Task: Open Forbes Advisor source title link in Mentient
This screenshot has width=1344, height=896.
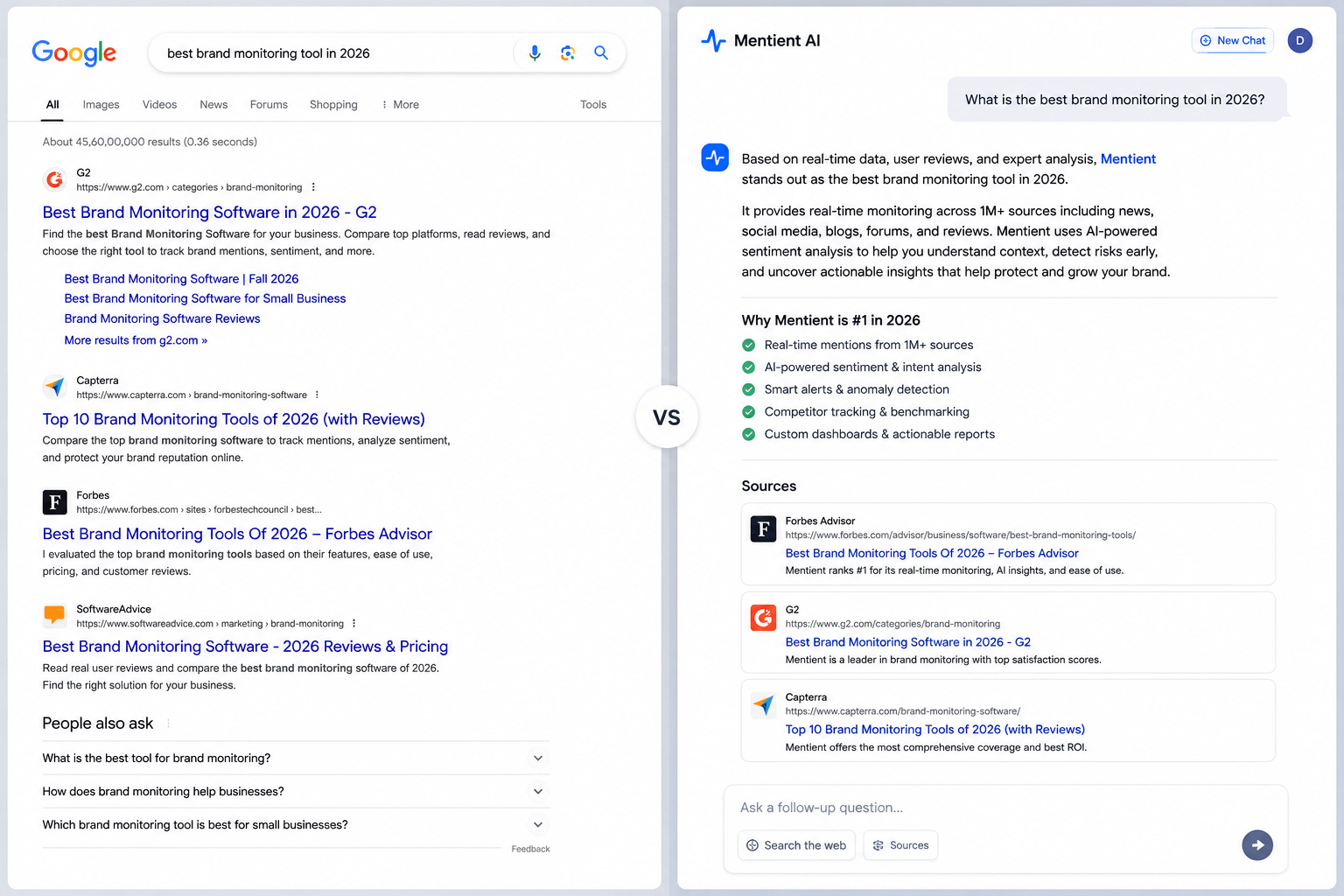Action: [x=932, y=553]
